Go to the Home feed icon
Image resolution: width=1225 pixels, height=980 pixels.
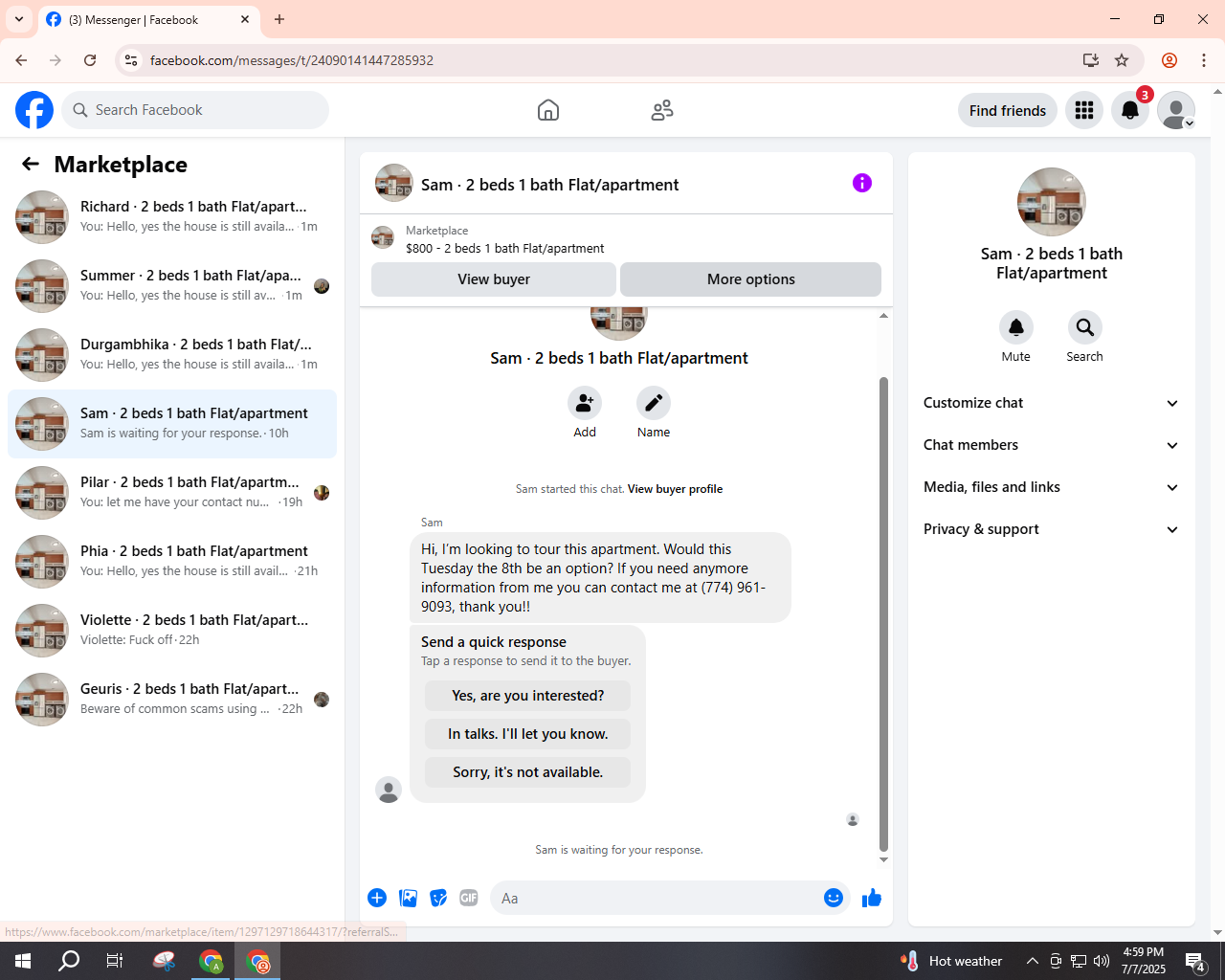point(548,110)
